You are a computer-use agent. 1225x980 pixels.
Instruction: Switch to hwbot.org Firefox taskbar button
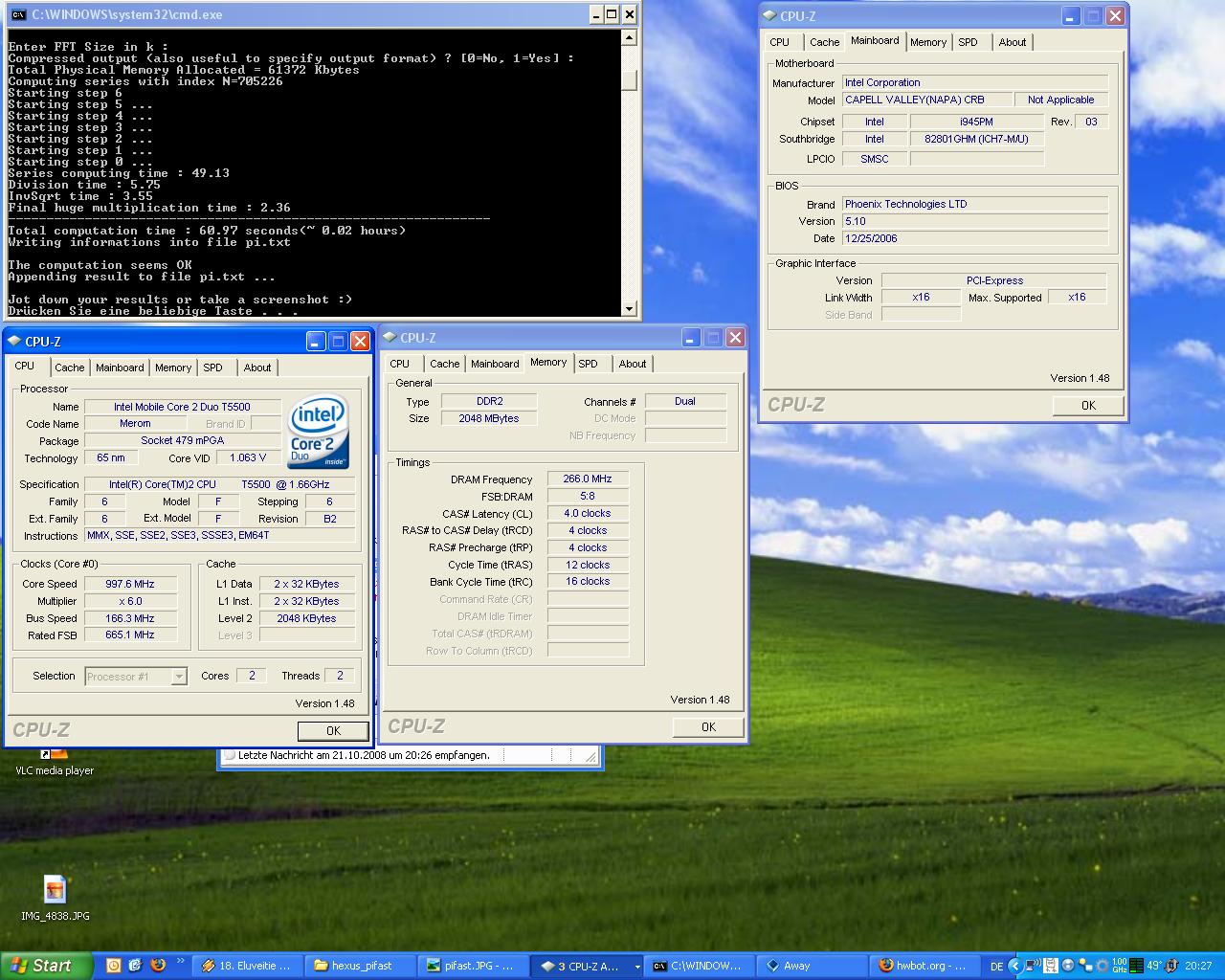925,966
